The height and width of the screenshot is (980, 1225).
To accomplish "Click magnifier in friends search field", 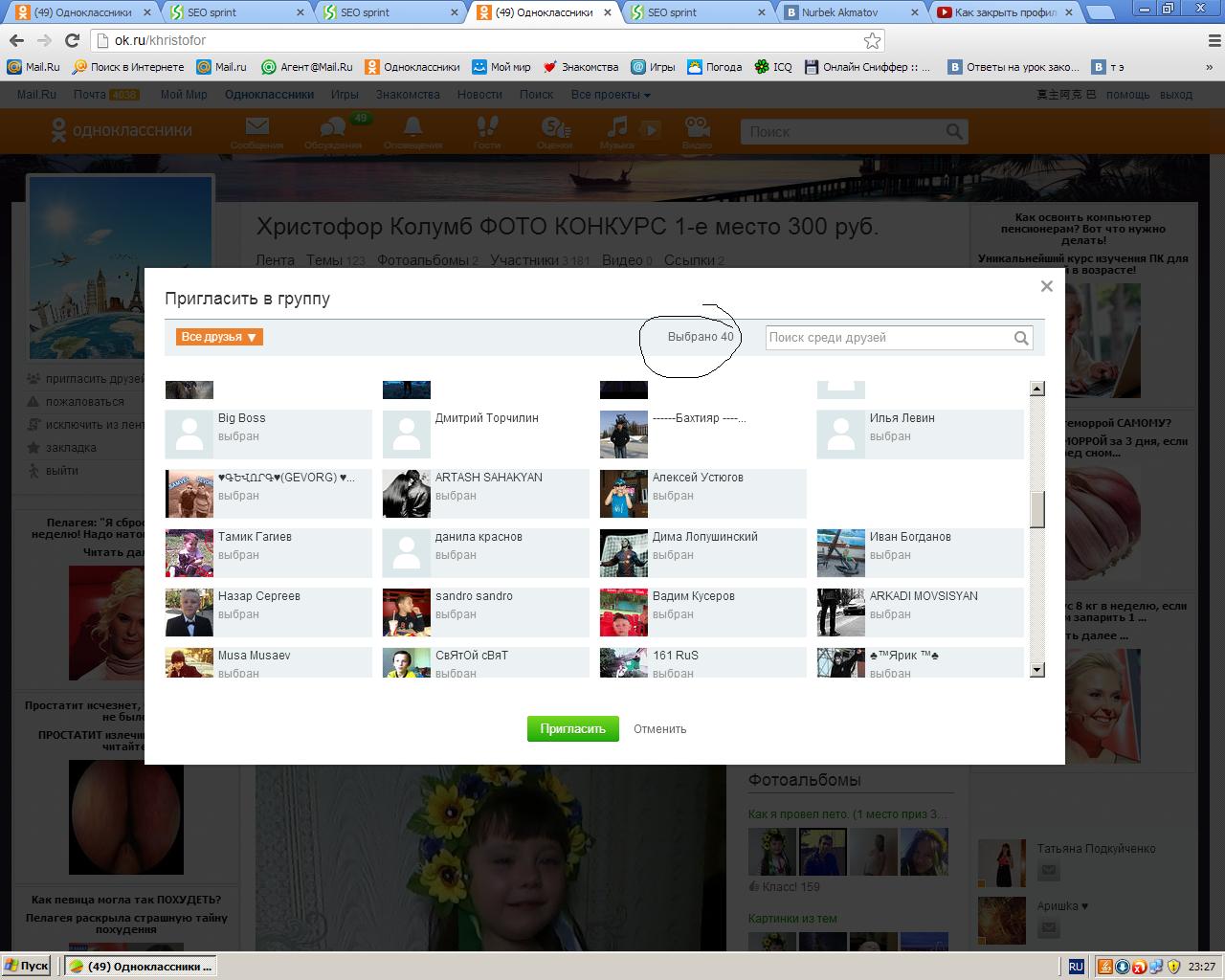I will click(1021, 338).
